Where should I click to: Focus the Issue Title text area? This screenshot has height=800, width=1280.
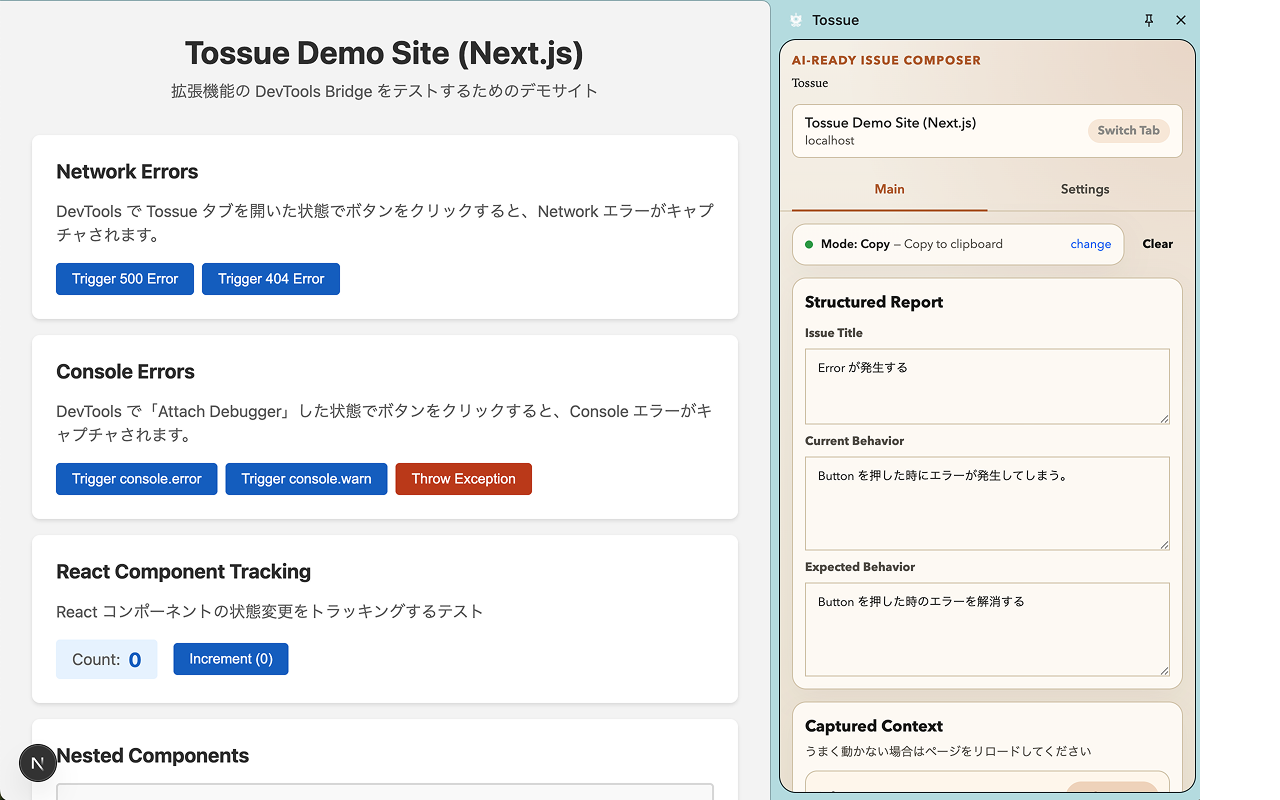click(x=987, y=386)
